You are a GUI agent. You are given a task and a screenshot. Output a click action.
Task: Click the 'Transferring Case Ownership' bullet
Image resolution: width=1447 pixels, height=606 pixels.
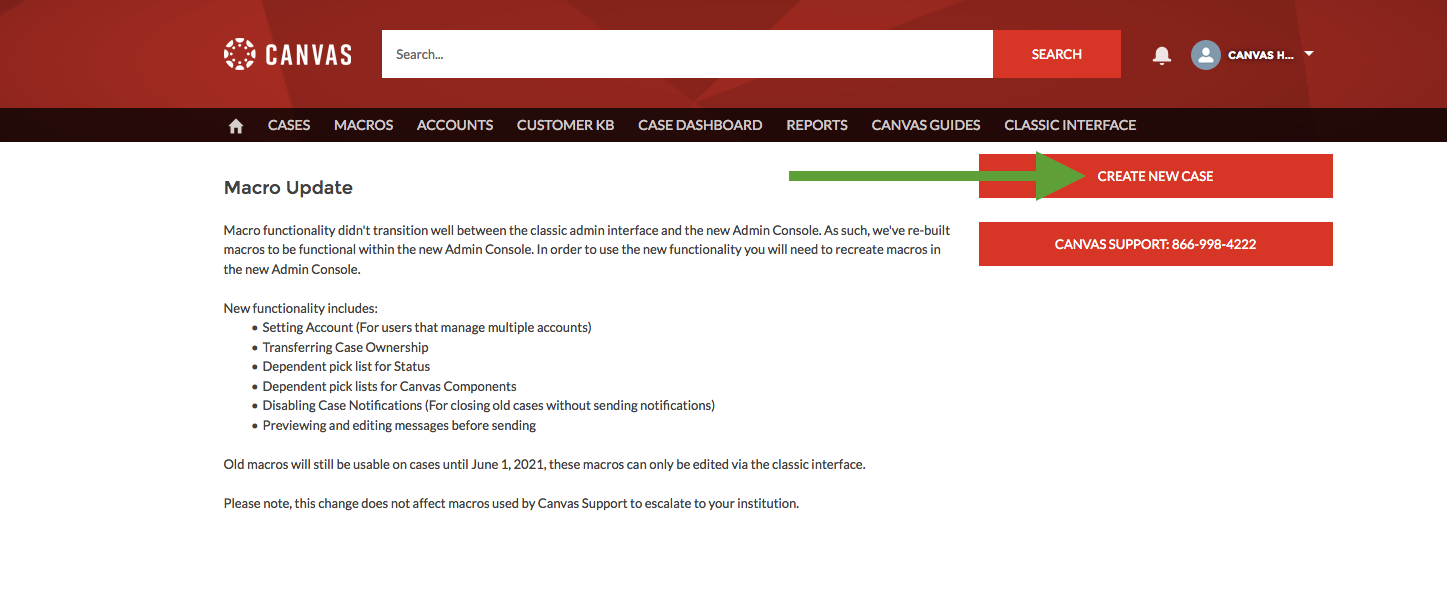[x=345, y=347]
